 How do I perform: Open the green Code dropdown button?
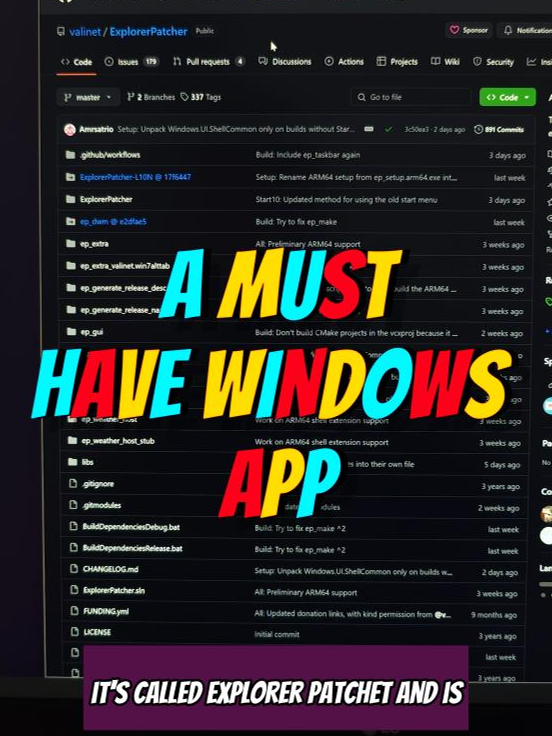[507, 97]
